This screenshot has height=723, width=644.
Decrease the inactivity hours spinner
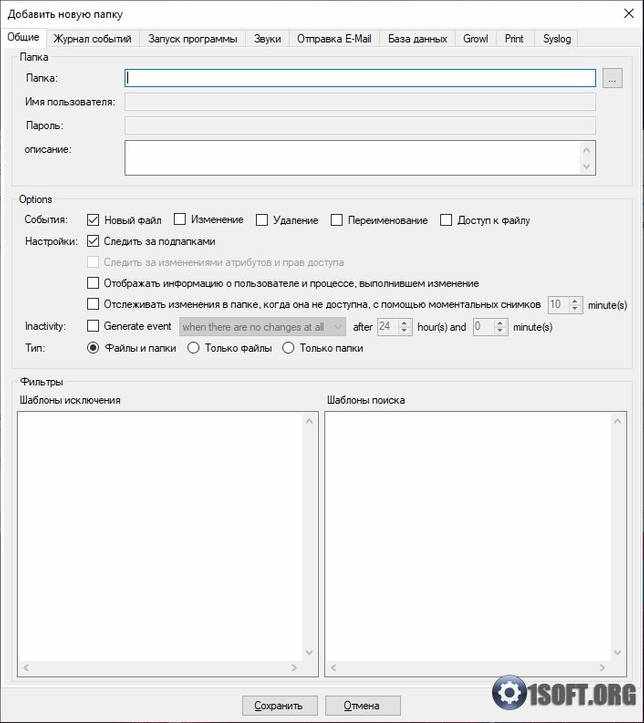coord(404,331)
